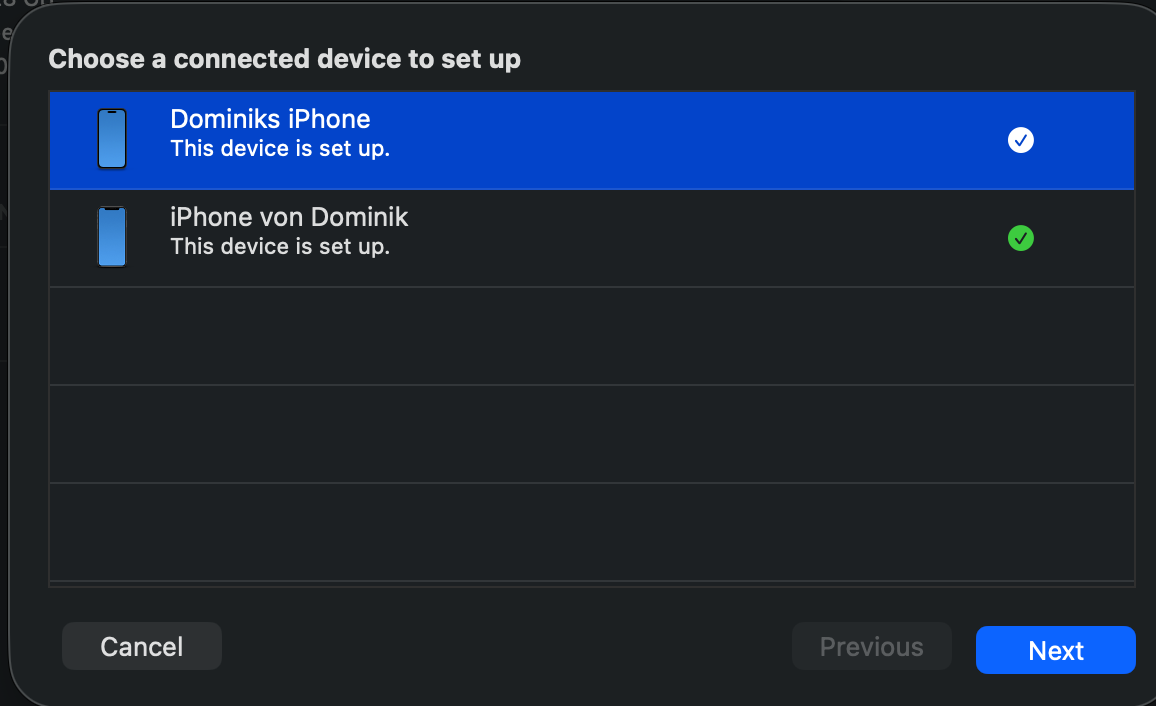Image resolution: width=1156 pixels, height=706 pixels.
Task: Click the third empty row in the device list
Action: [x=592, y=531]
